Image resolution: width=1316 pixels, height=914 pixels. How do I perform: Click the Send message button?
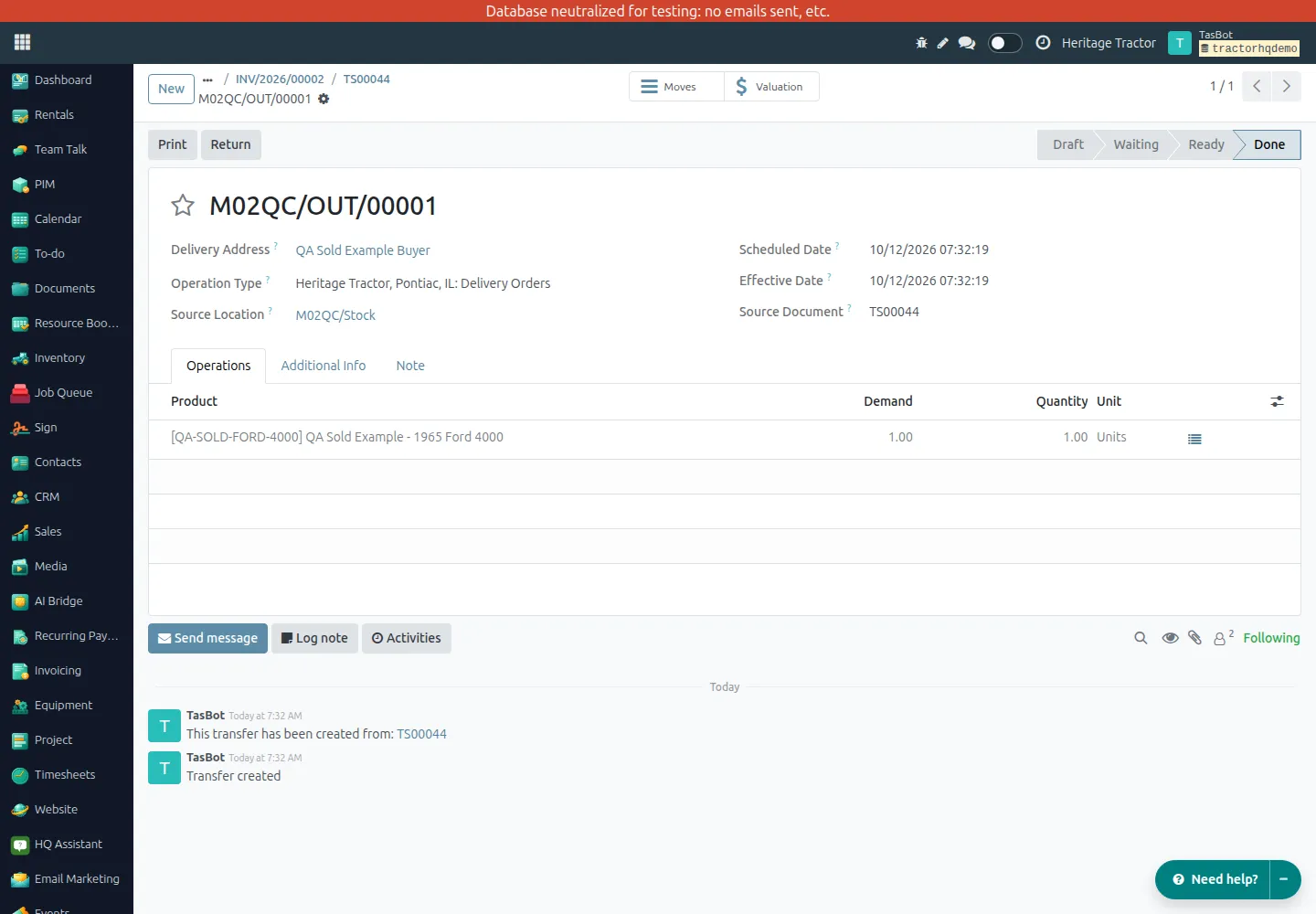pos(207,638)
